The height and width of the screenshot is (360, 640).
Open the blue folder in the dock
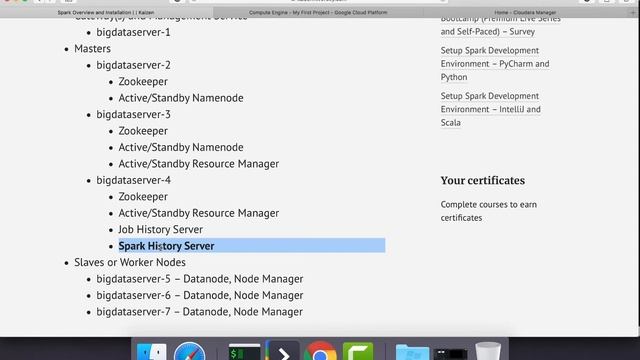[x=412, y=352]
